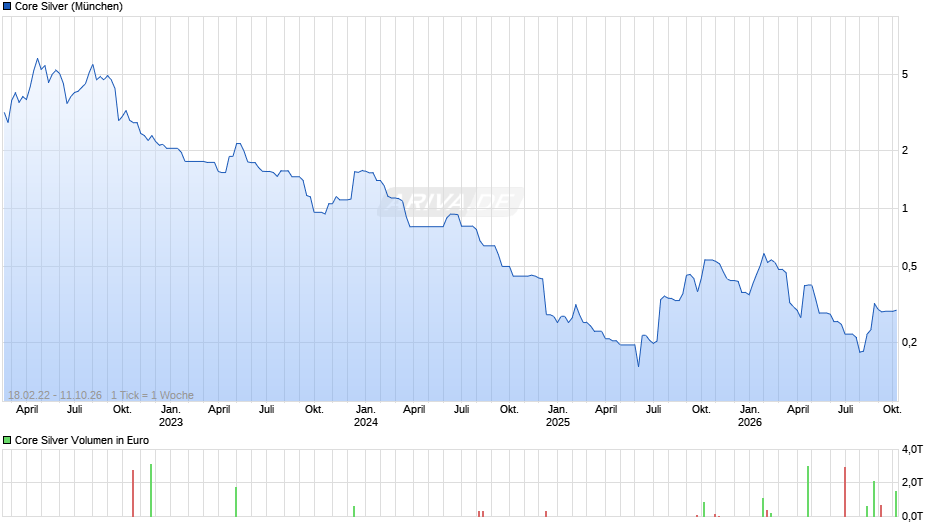Click the tall green volume bar at April 2026
Screen dimensions: 940x526
[808, 491]
